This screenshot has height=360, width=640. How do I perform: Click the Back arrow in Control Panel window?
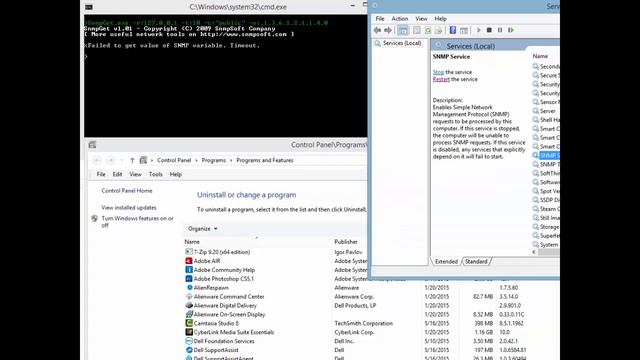point(97,160)
